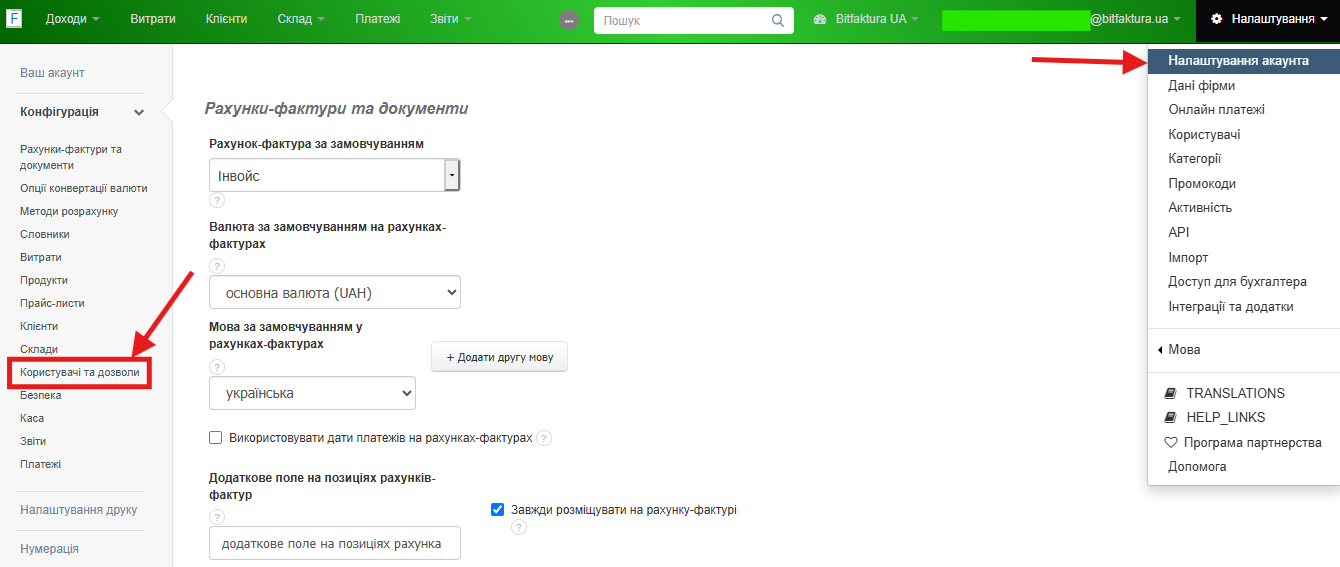Open Продукти sidebar link
1340x567 pixels.
44,280
